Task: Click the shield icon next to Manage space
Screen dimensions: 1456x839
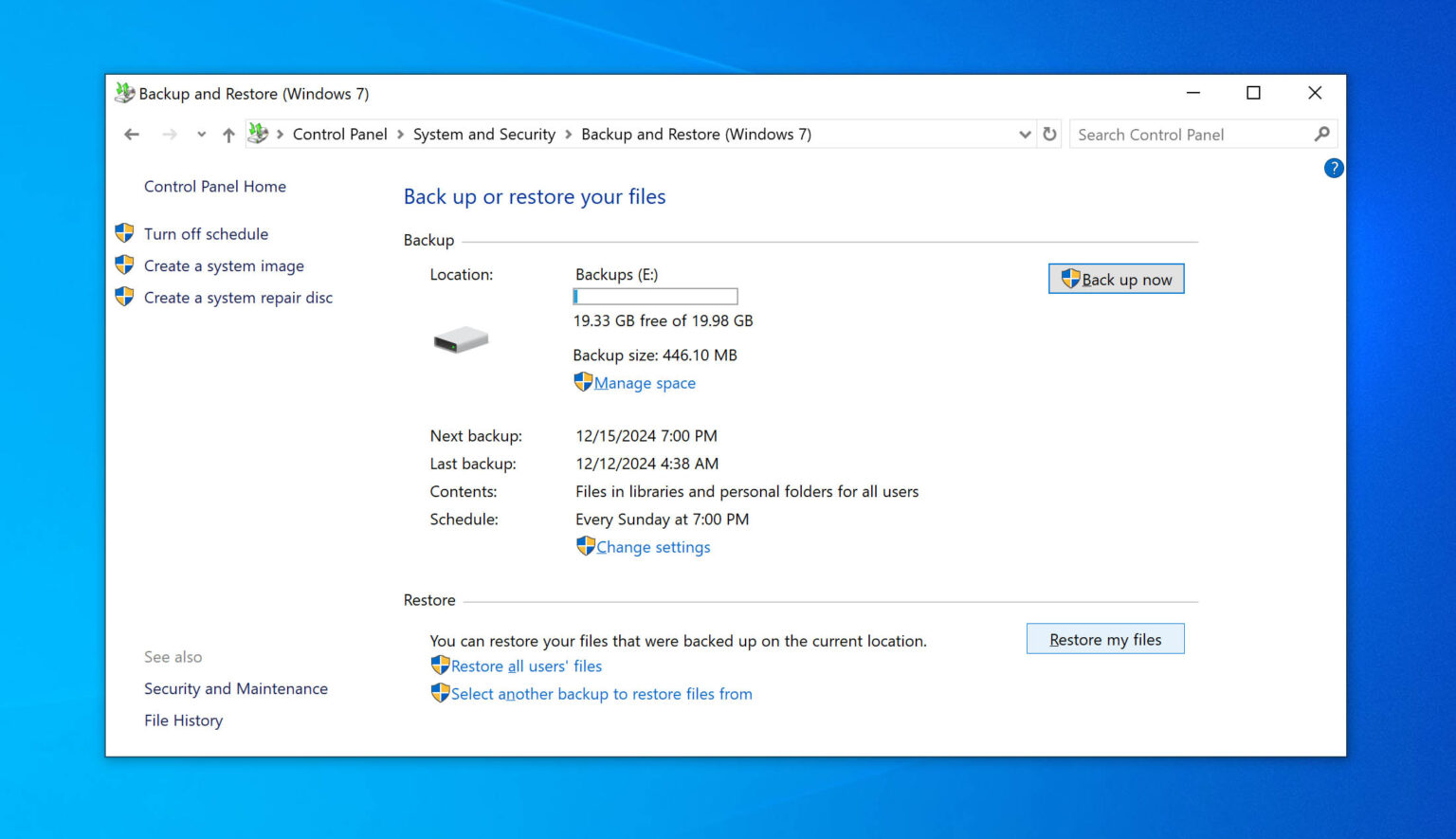Action: [x=584, y=381]
